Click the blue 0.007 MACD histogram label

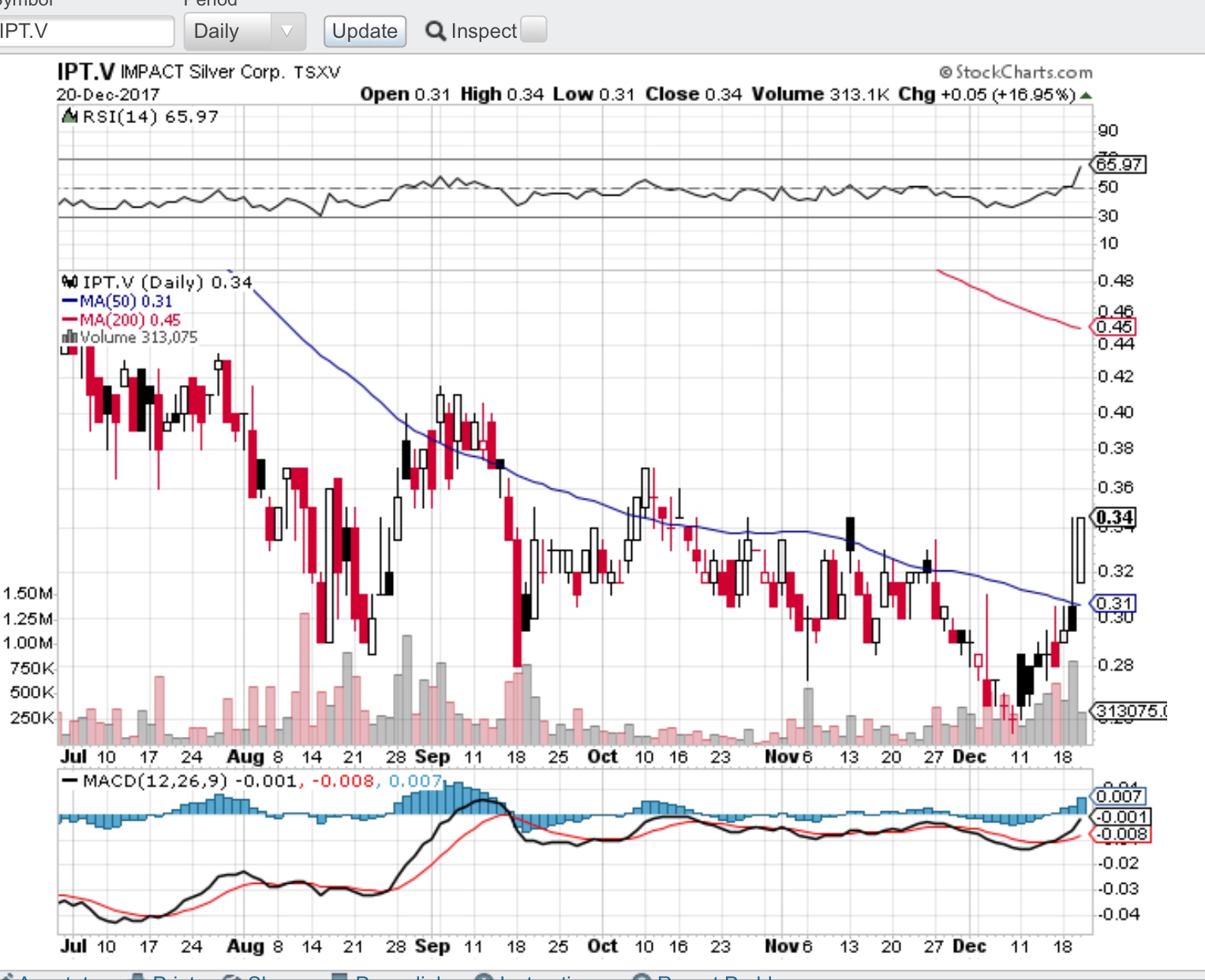pyautogui.click(x=1118, y=796)
